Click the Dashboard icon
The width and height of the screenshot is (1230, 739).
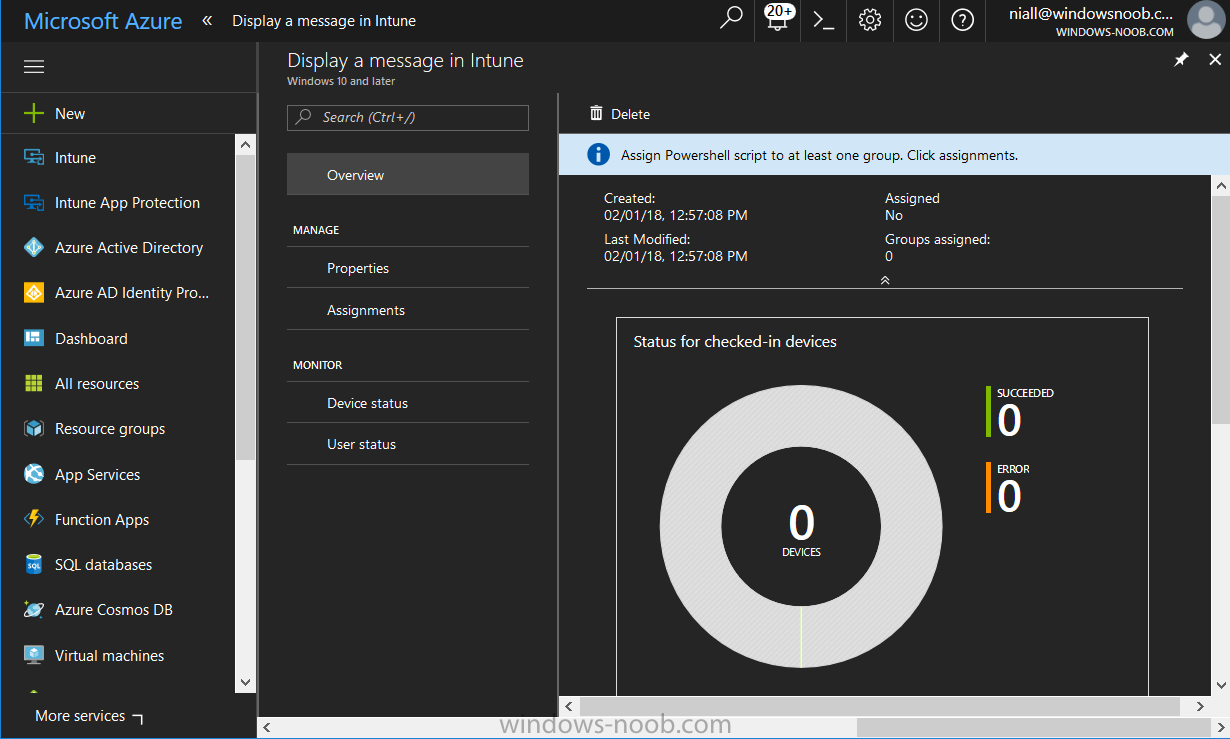[x=34, y=338]
